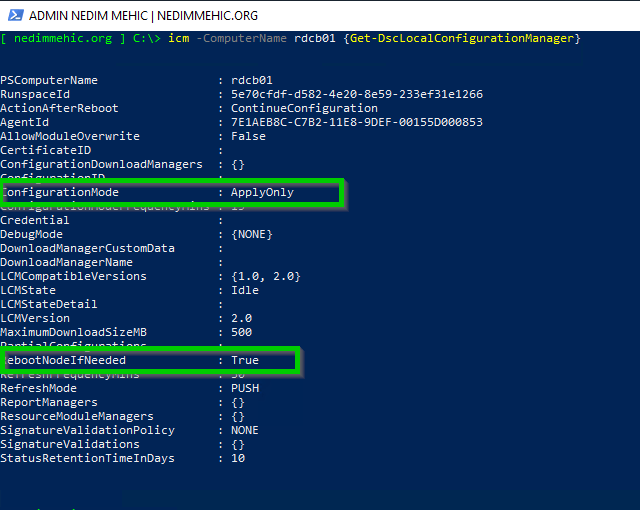Click the highlighted ConfigurationMode property name
640x510 pixels.
pyautogui.click(x=62, y=192)
